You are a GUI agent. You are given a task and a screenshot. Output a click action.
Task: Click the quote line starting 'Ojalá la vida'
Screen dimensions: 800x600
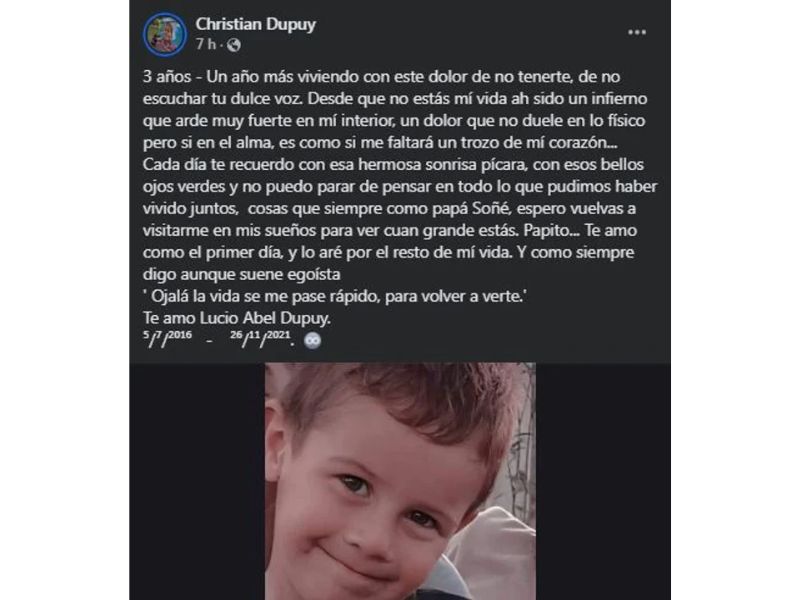coord(335,296)
